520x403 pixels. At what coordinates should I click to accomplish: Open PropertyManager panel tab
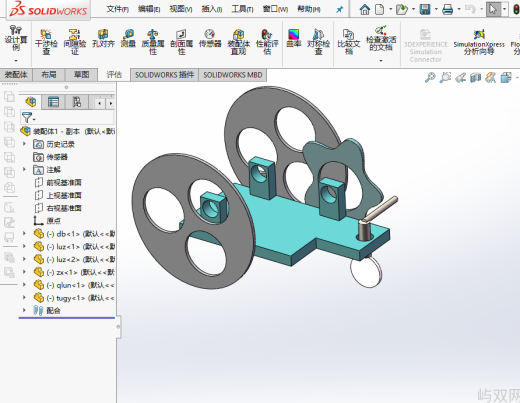tap(53, 102)
